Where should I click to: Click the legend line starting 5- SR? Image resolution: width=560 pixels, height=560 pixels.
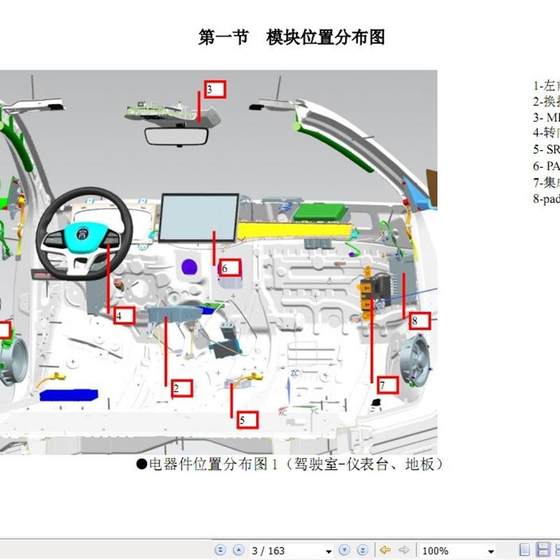click(x=546, y=149)
